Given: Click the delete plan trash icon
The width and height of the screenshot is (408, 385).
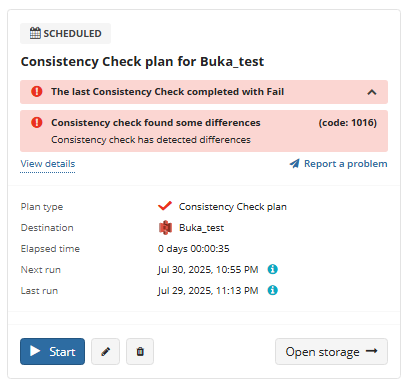Looking at the screenshot, I should pyautogui.click(x=140, y=351).
